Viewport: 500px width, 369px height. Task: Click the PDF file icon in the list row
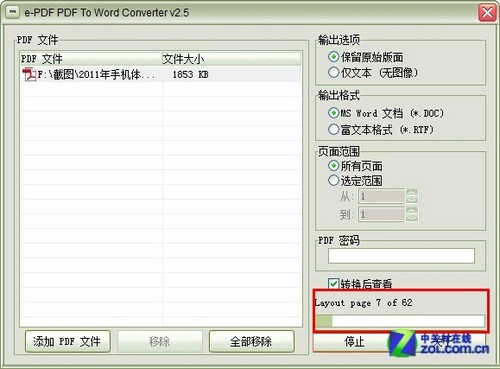pos(29,74)
